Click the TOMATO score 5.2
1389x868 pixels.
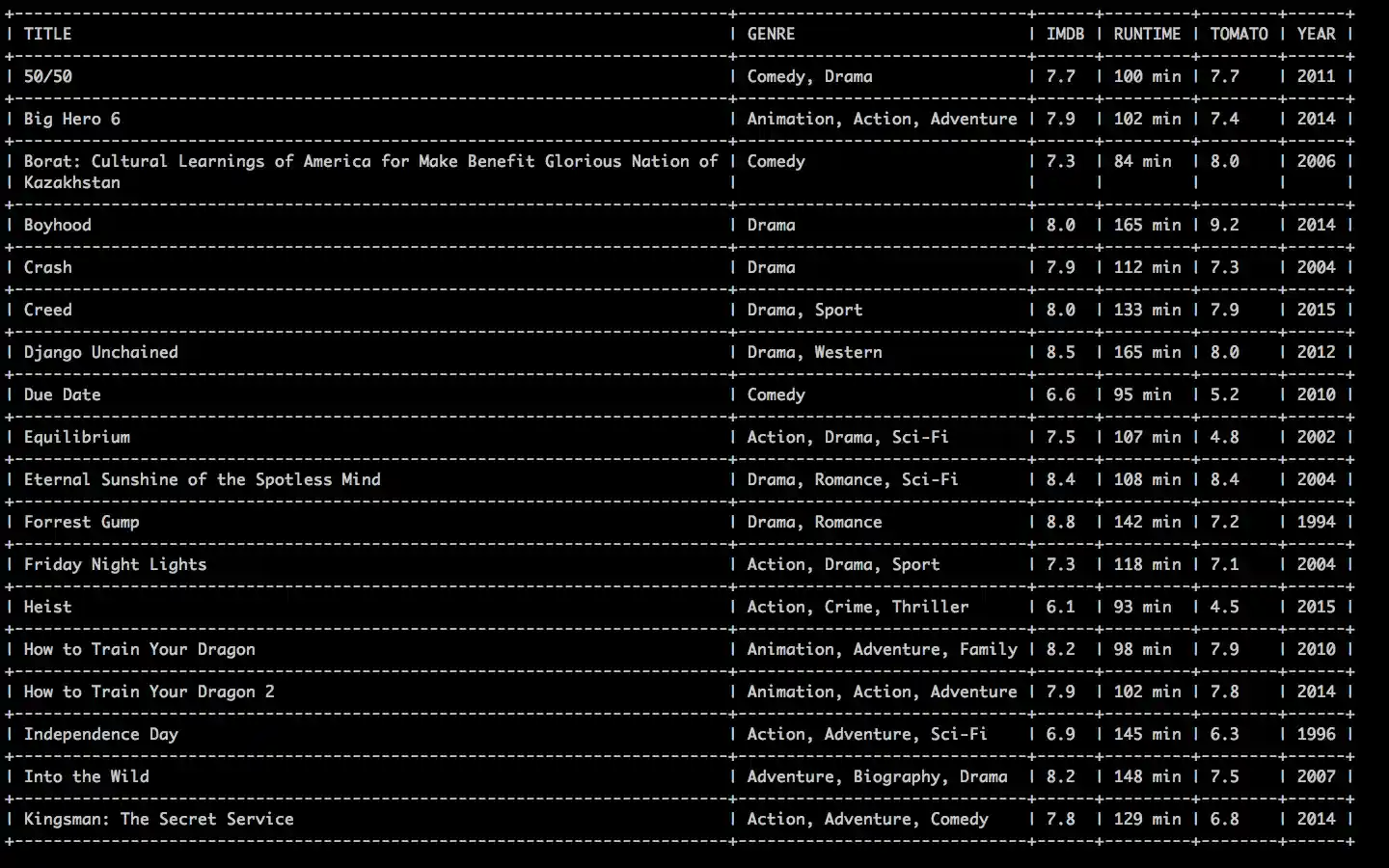click(x=1224, y=394)
